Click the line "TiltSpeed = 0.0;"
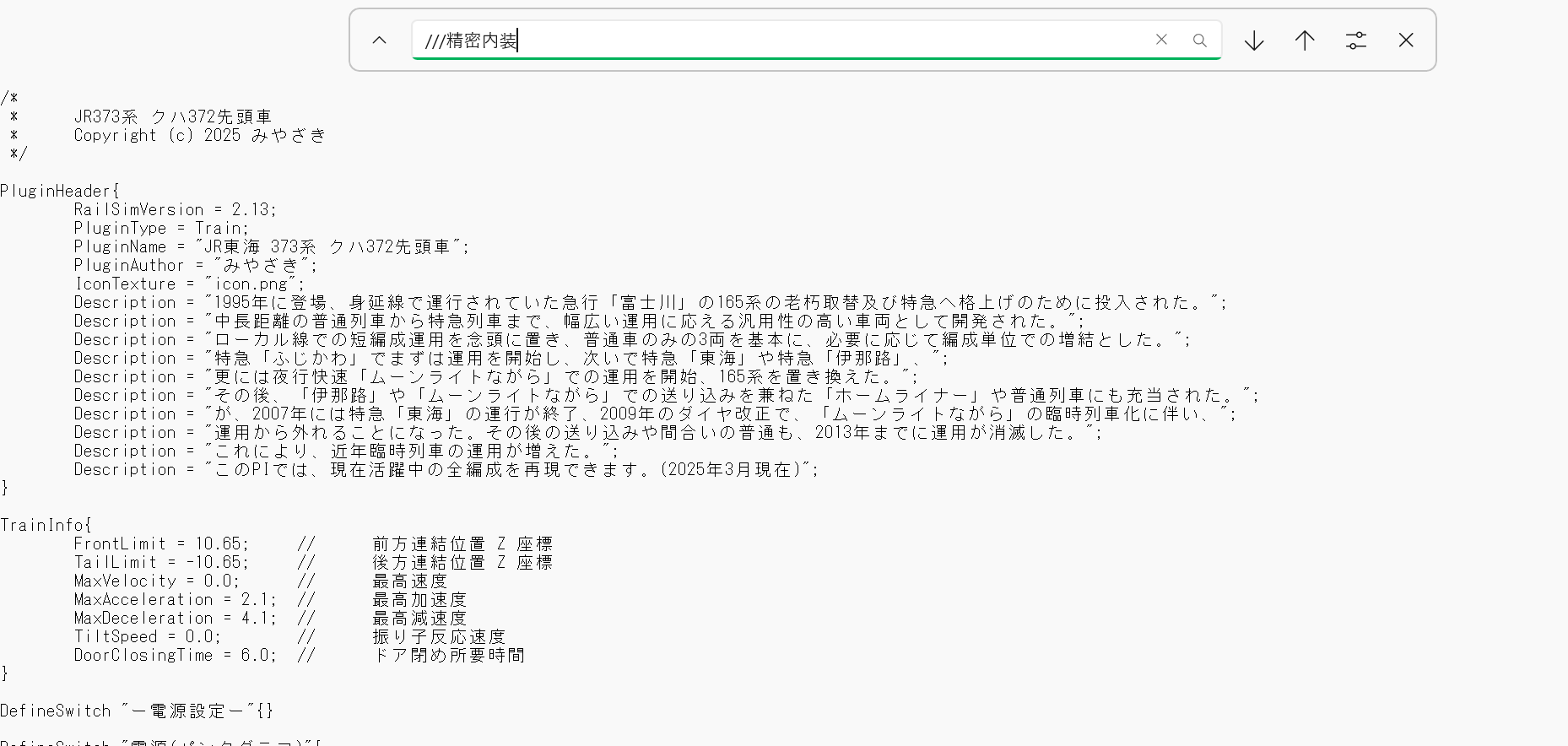This screenshot has width=1568, height=746. click(x=147, y=636)
